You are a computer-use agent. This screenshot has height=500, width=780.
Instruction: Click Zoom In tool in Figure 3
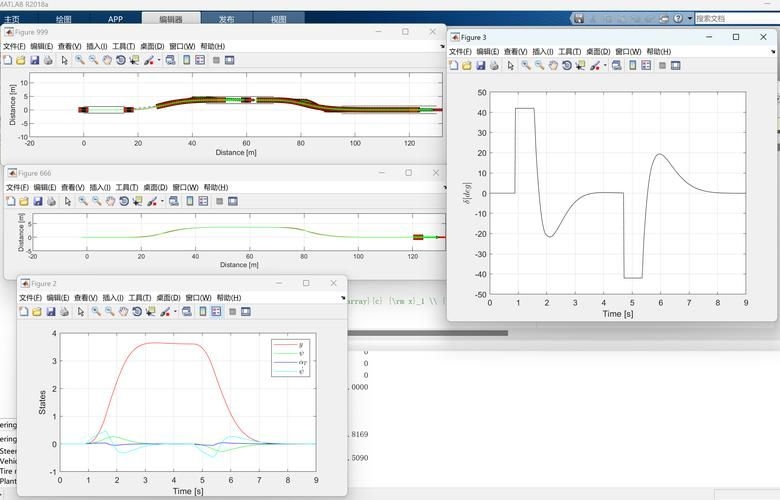525,65
